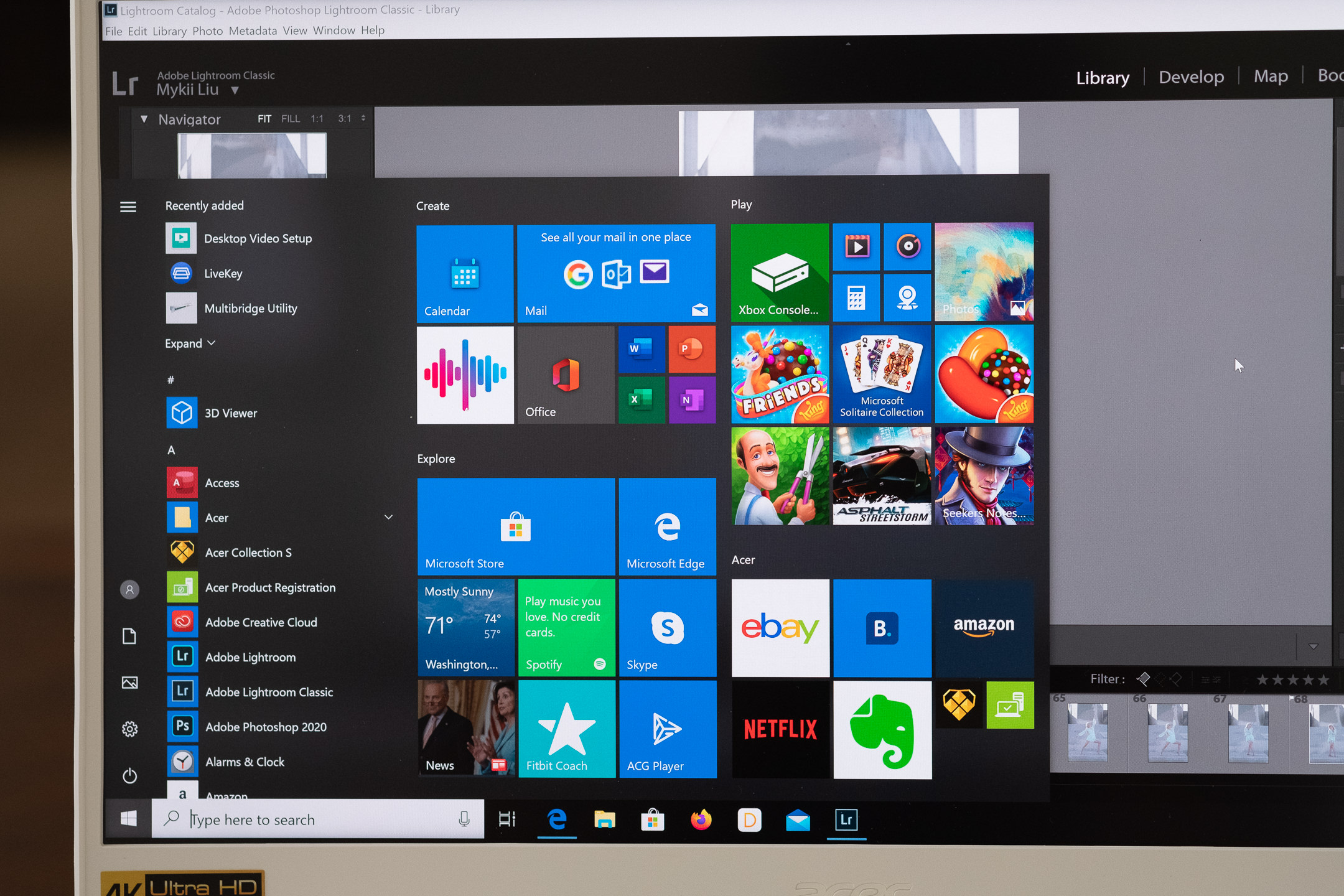The width and height of the screenshot is (1344, 896).
Task: Open the Metadata menu
Action: click(253, 30)
